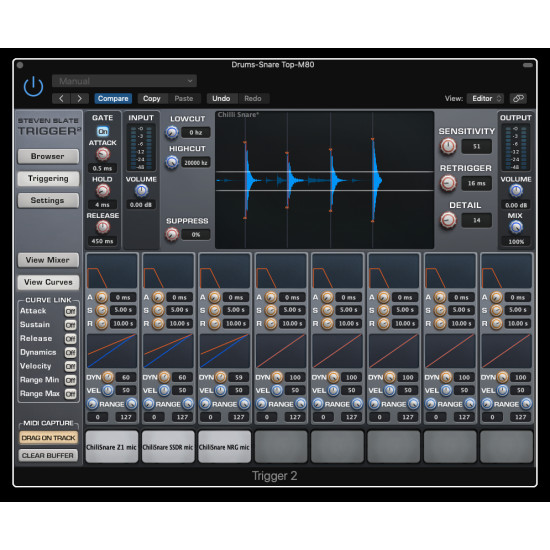Click the Detail knob

pos(448,220)
